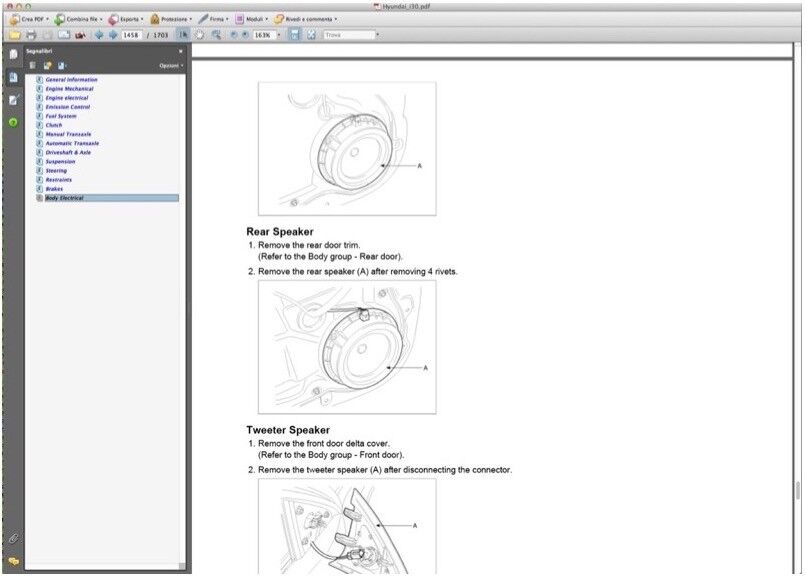The width and height of the screenshot is (806, 582).
Task: Click the Print icon in the toolbar
Action: pos(31,35)
